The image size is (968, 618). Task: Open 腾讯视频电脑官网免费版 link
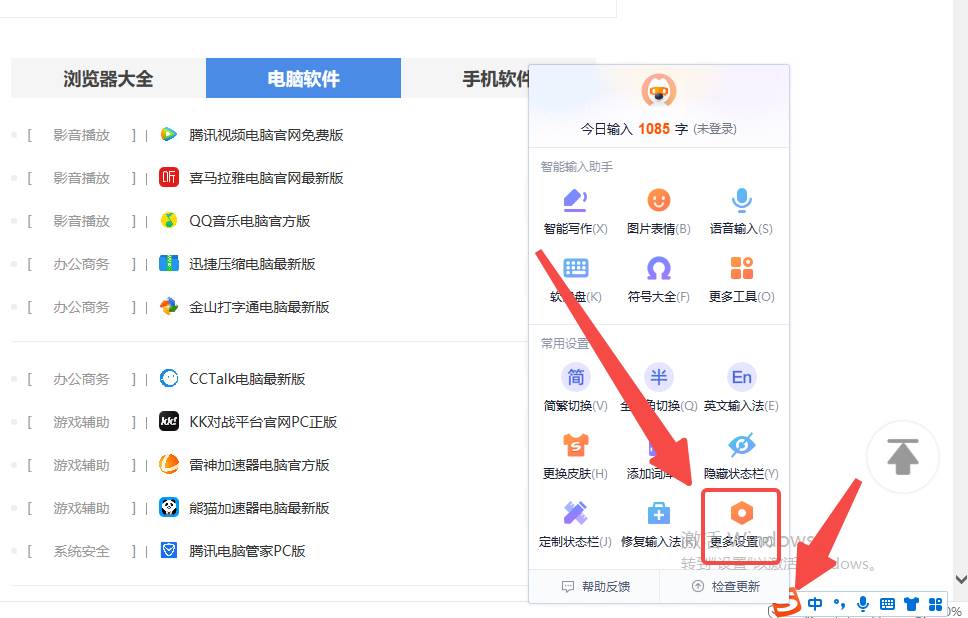(266, 135)
